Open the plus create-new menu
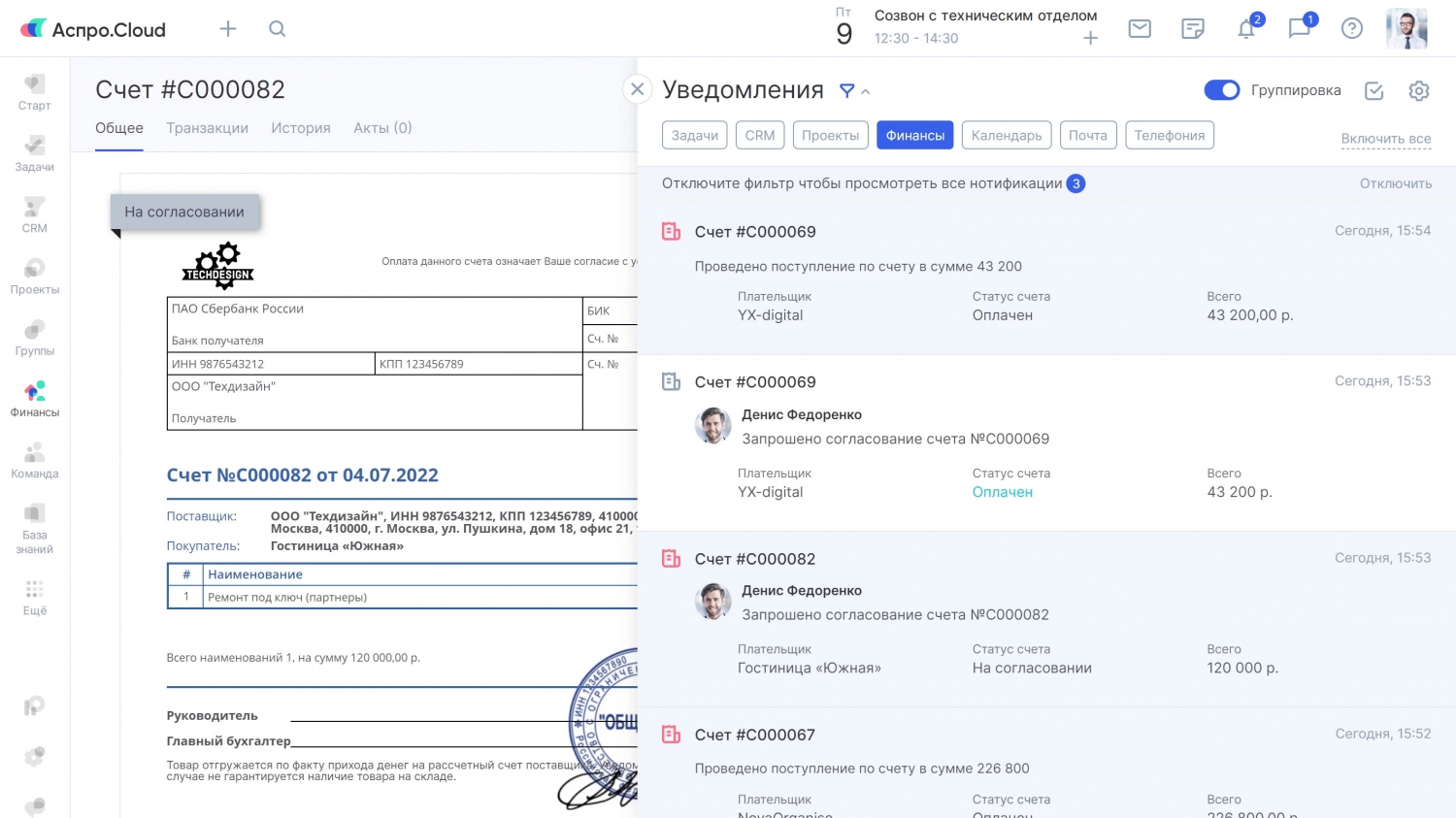This screenshot has width=1456, height=818. point(228,29)
